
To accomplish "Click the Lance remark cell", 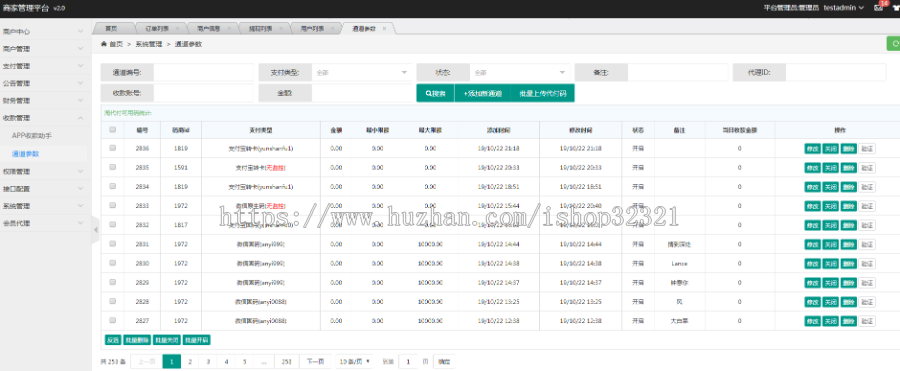I will pyautogui.click(x=679, y=264).
